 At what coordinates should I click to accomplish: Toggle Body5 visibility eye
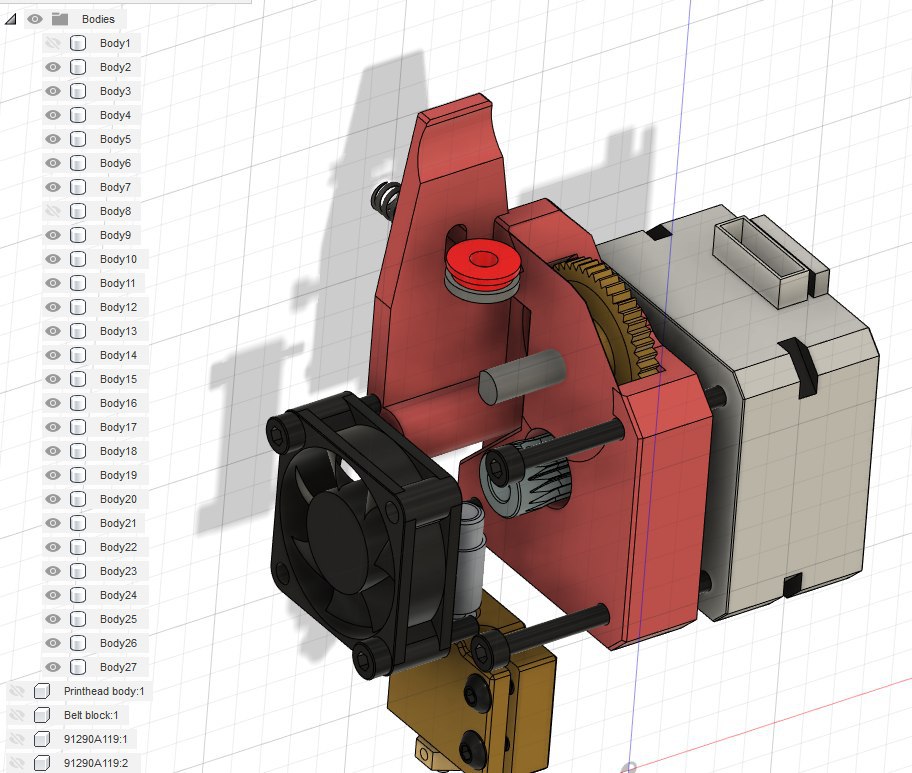[x=53, y=139]
